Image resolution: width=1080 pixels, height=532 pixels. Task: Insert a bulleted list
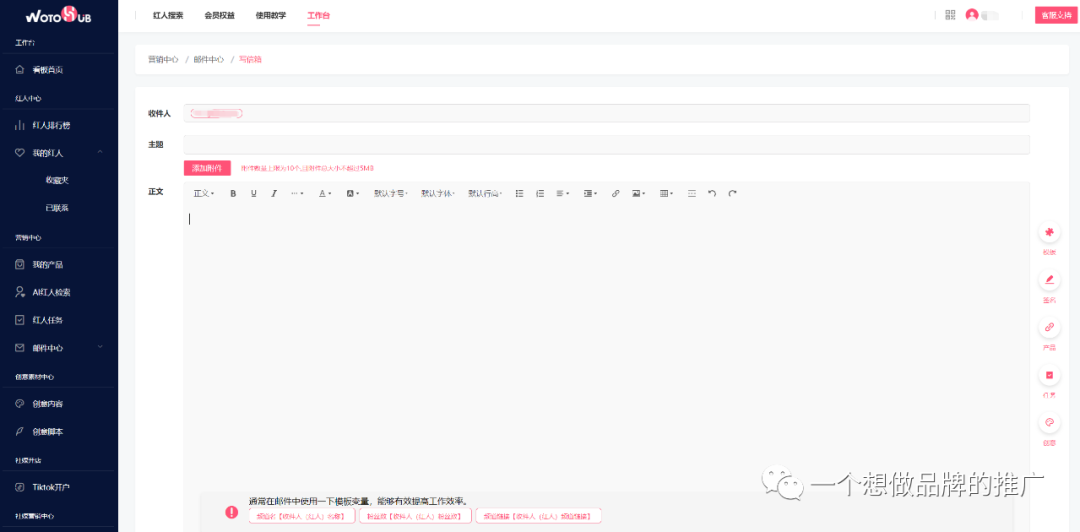(520, 194)
